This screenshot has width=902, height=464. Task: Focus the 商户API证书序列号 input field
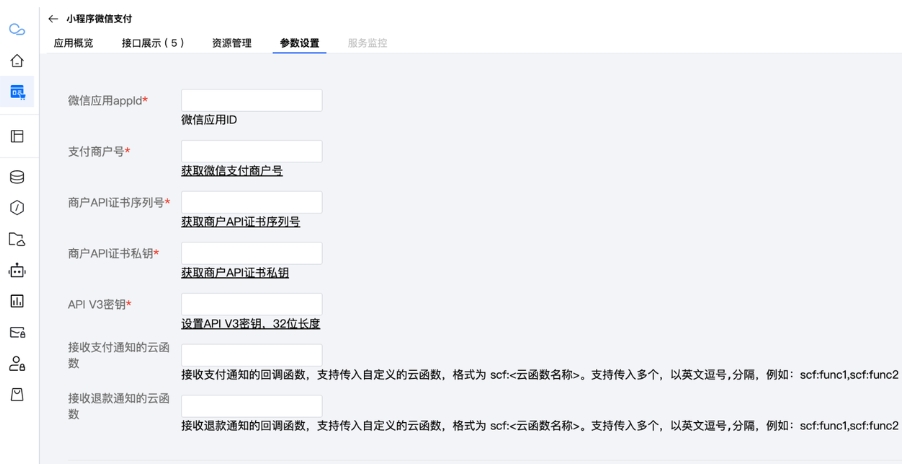(252, 202)
